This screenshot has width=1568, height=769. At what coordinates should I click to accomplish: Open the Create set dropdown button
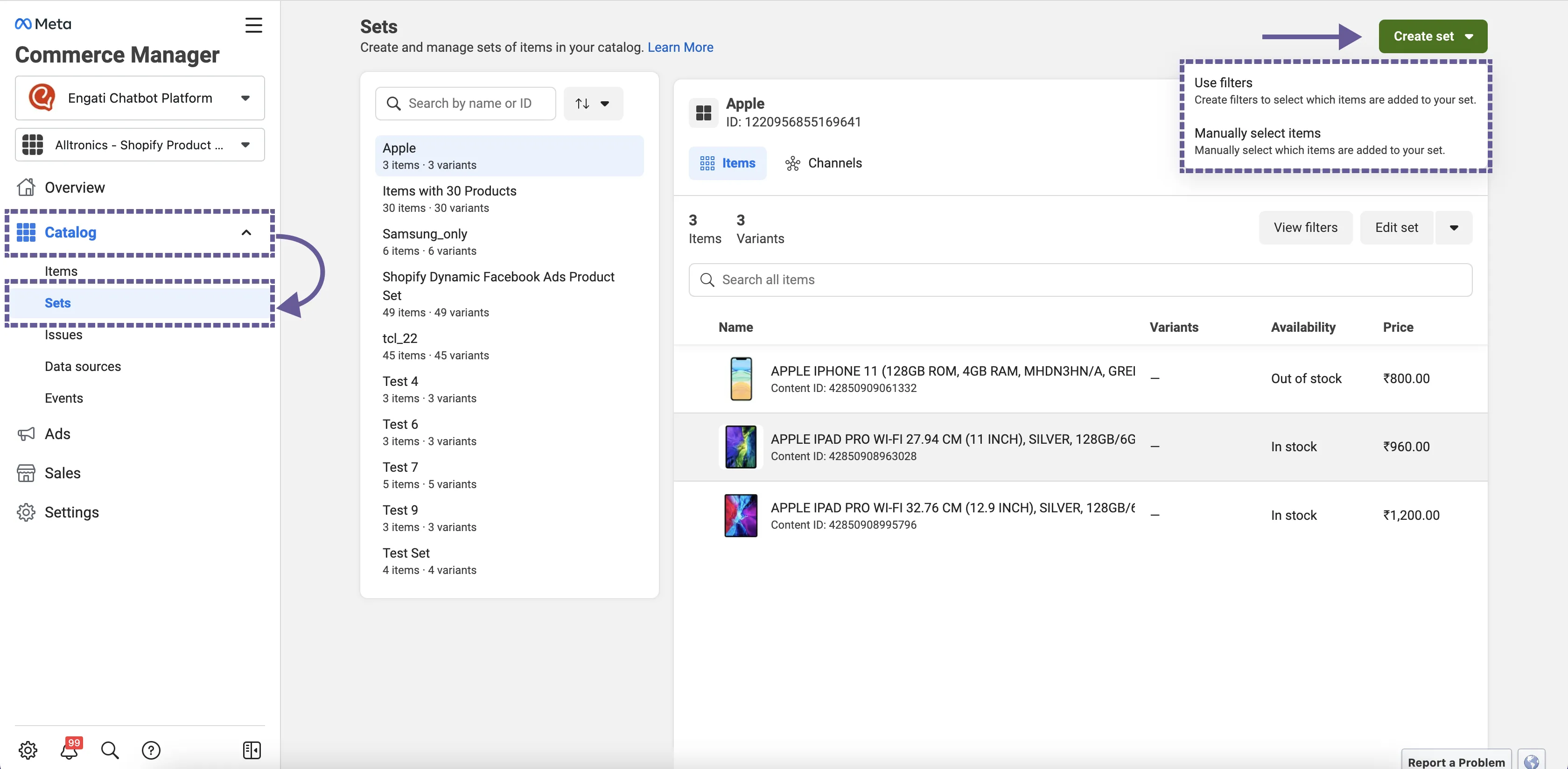pyautogui.click(x=1432, y=36)
